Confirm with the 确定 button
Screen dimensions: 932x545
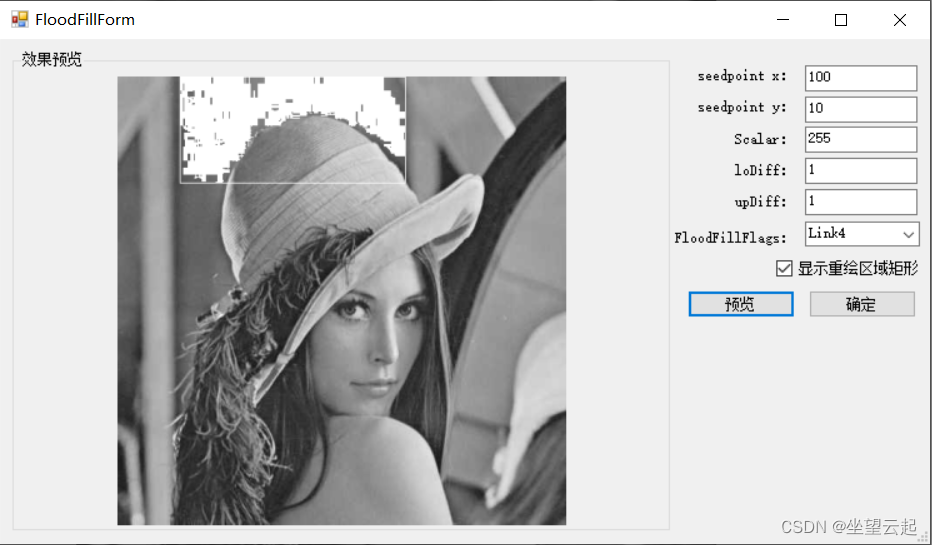[x=862, y=304]
